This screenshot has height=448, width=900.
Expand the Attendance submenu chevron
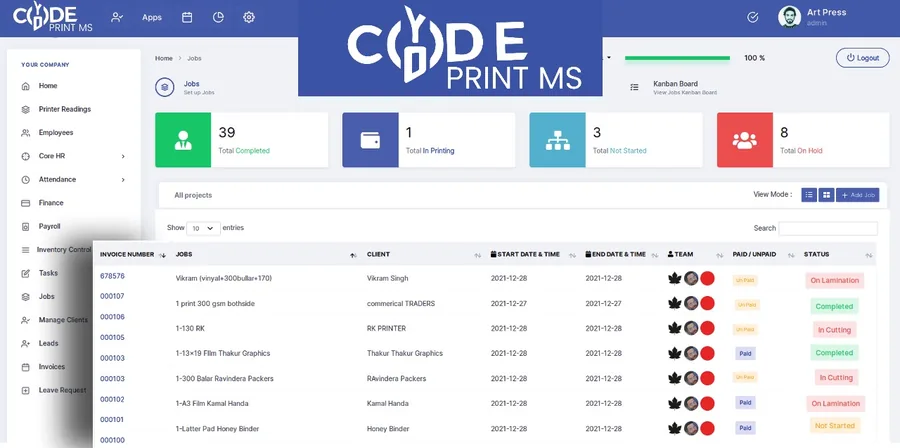click(x=123, y=180)
